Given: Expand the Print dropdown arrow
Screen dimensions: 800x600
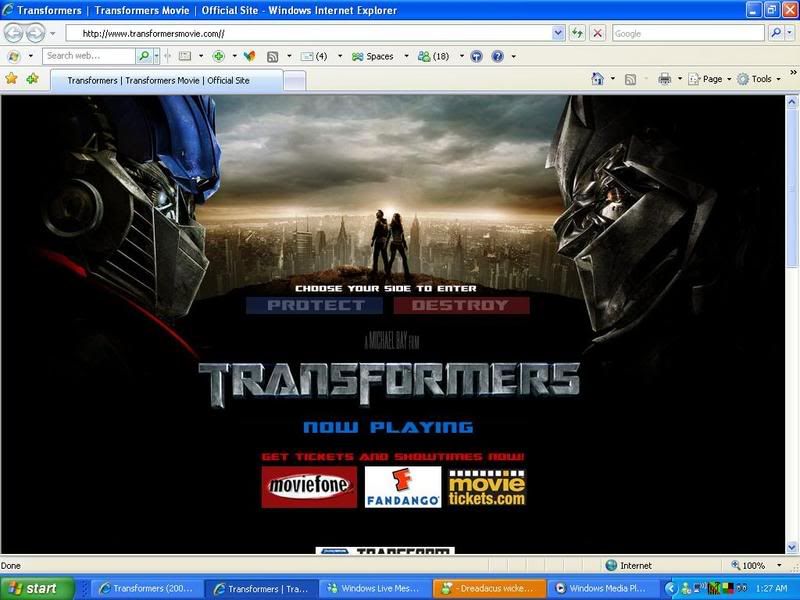Looking at the screenshot, I should 680,79.
